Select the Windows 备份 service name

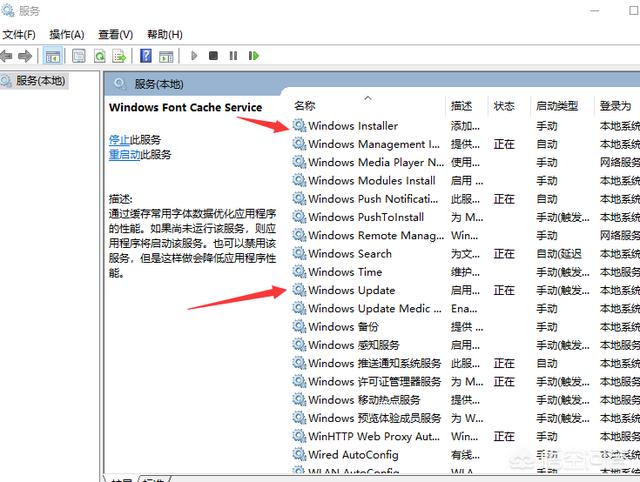(x=343, y=327)
